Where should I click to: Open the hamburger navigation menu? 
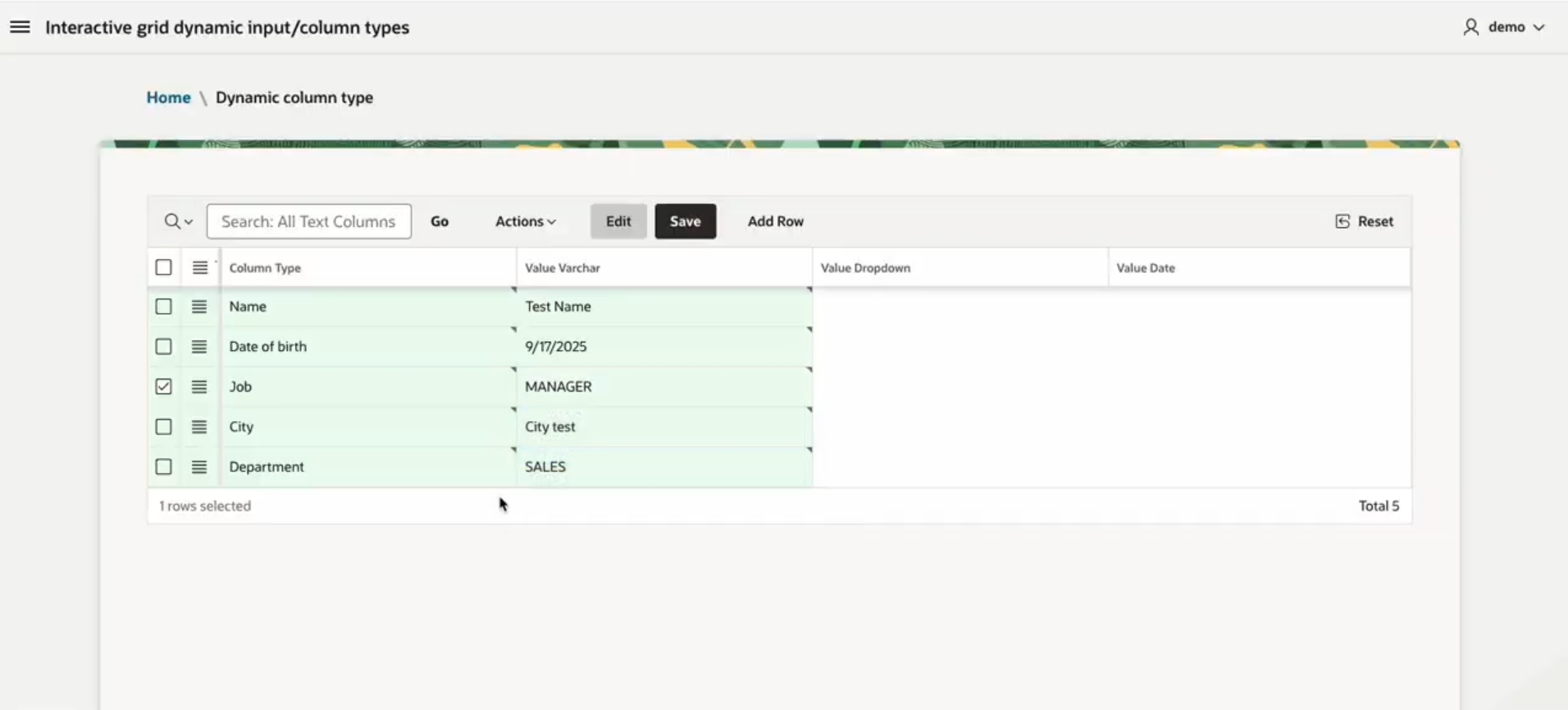point(20,27)
